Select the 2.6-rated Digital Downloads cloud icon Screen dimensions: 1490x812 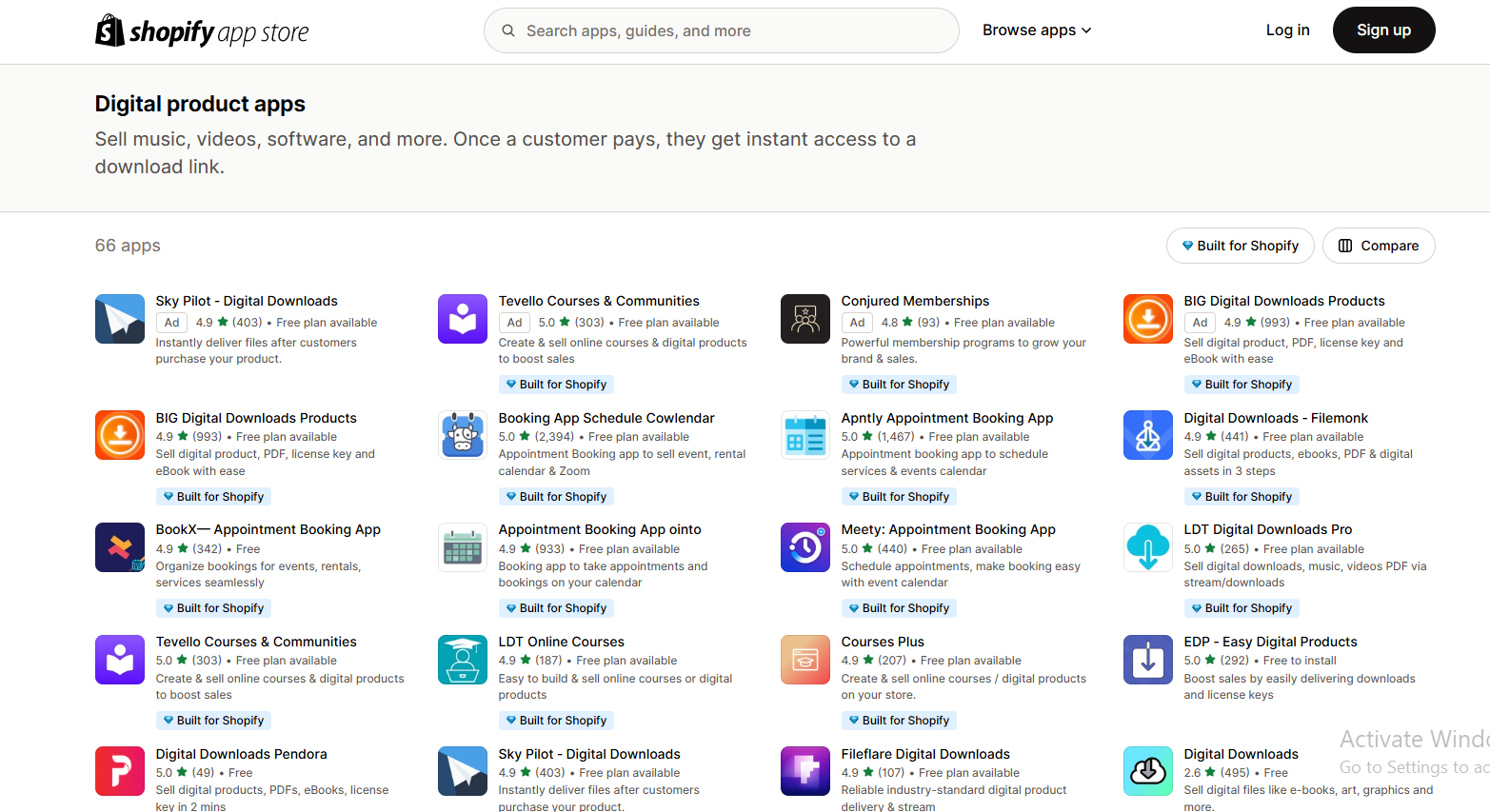(1148, 771)
